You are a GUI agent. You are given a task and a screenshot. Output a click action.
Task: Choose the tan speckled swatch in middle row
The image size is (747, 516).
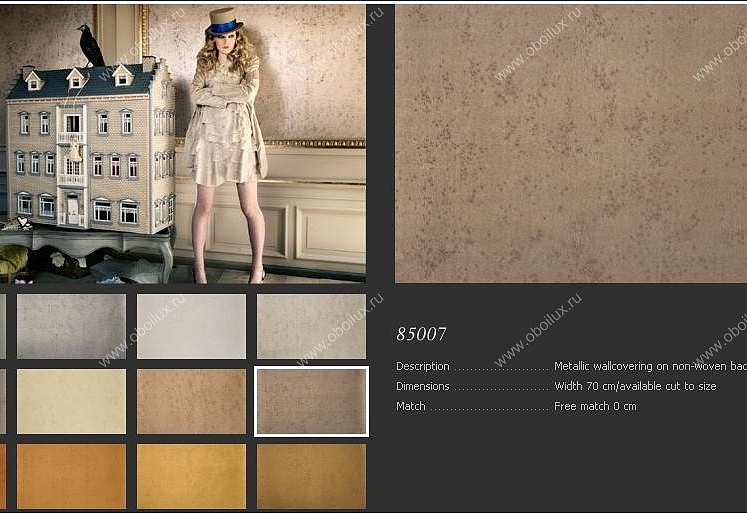coord(192,401)
